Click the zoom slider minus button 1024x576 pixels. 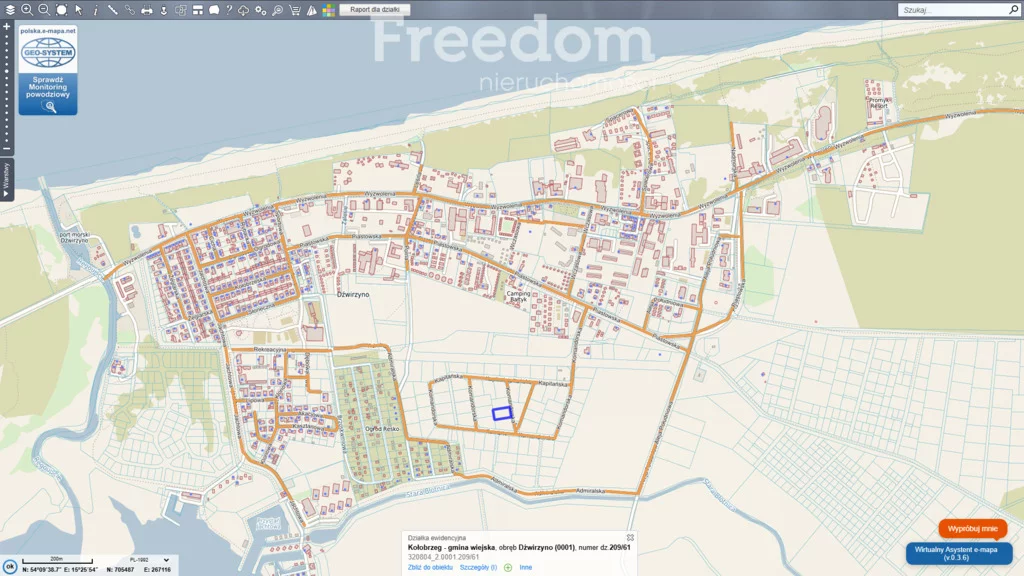tap(7, 148)
